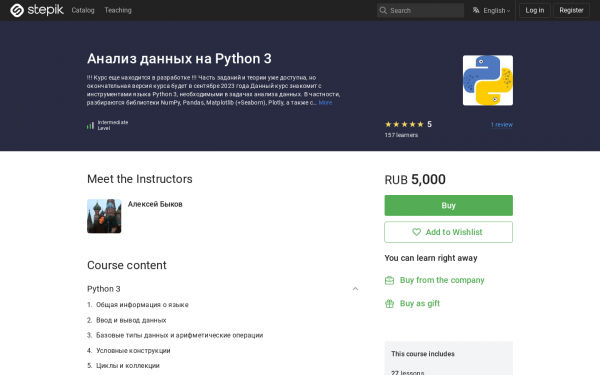600x375 pixels.
Task: Select lesson Общая информация о языке
Action: tap(142, 305)
